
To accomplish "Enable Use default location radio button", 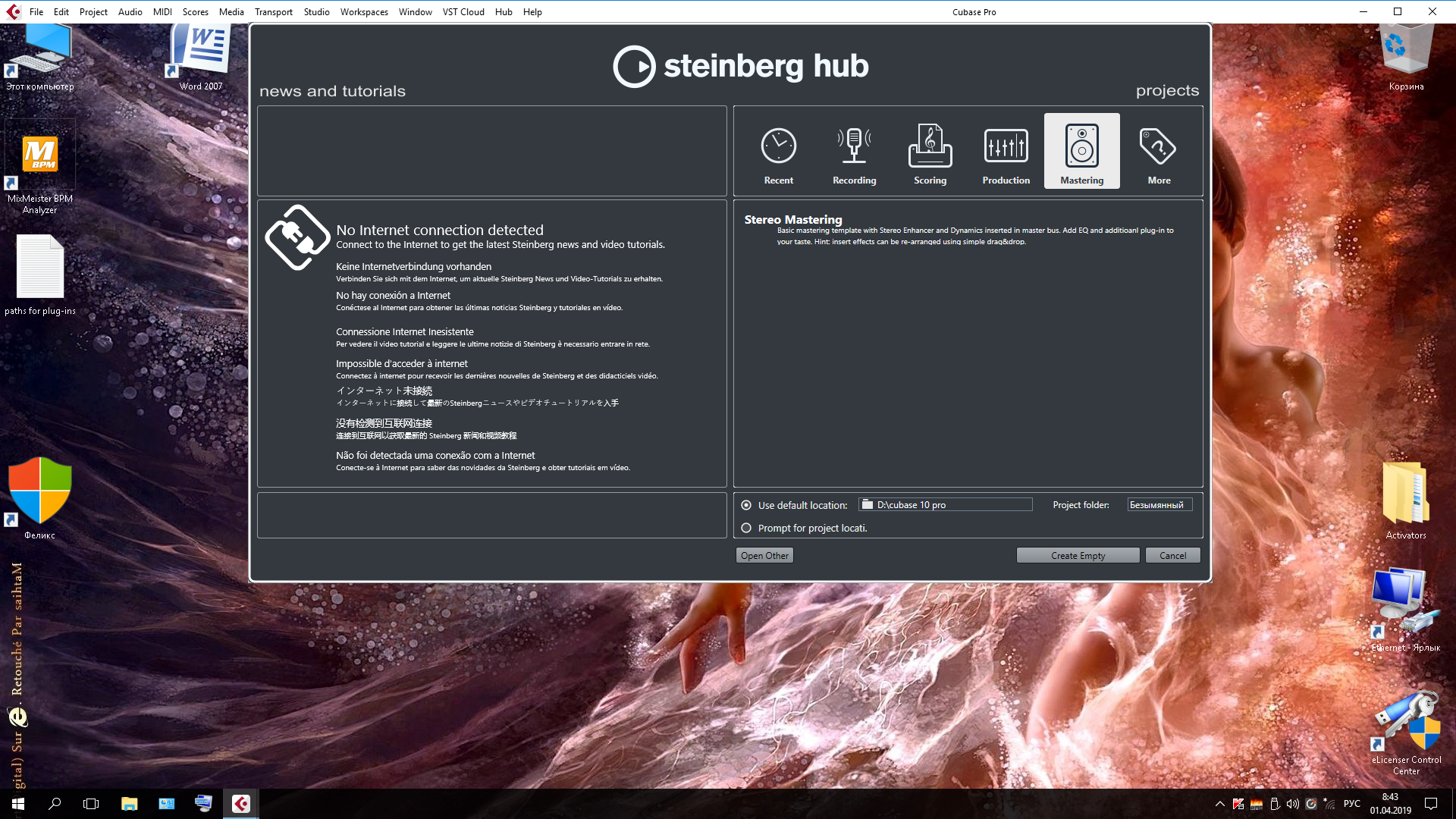I will 746,505.
